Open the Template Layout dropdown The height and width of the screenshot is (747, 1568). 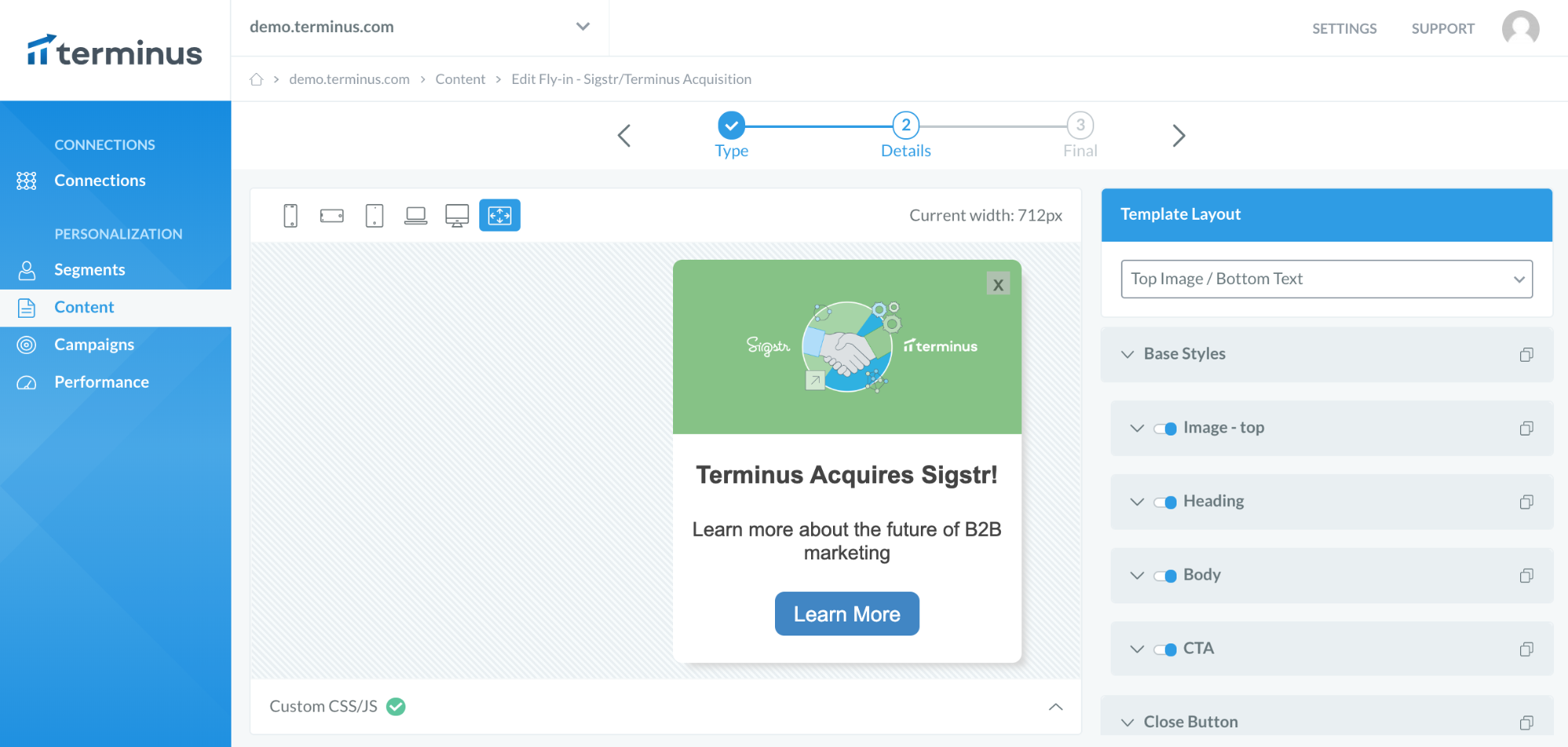1326,279
